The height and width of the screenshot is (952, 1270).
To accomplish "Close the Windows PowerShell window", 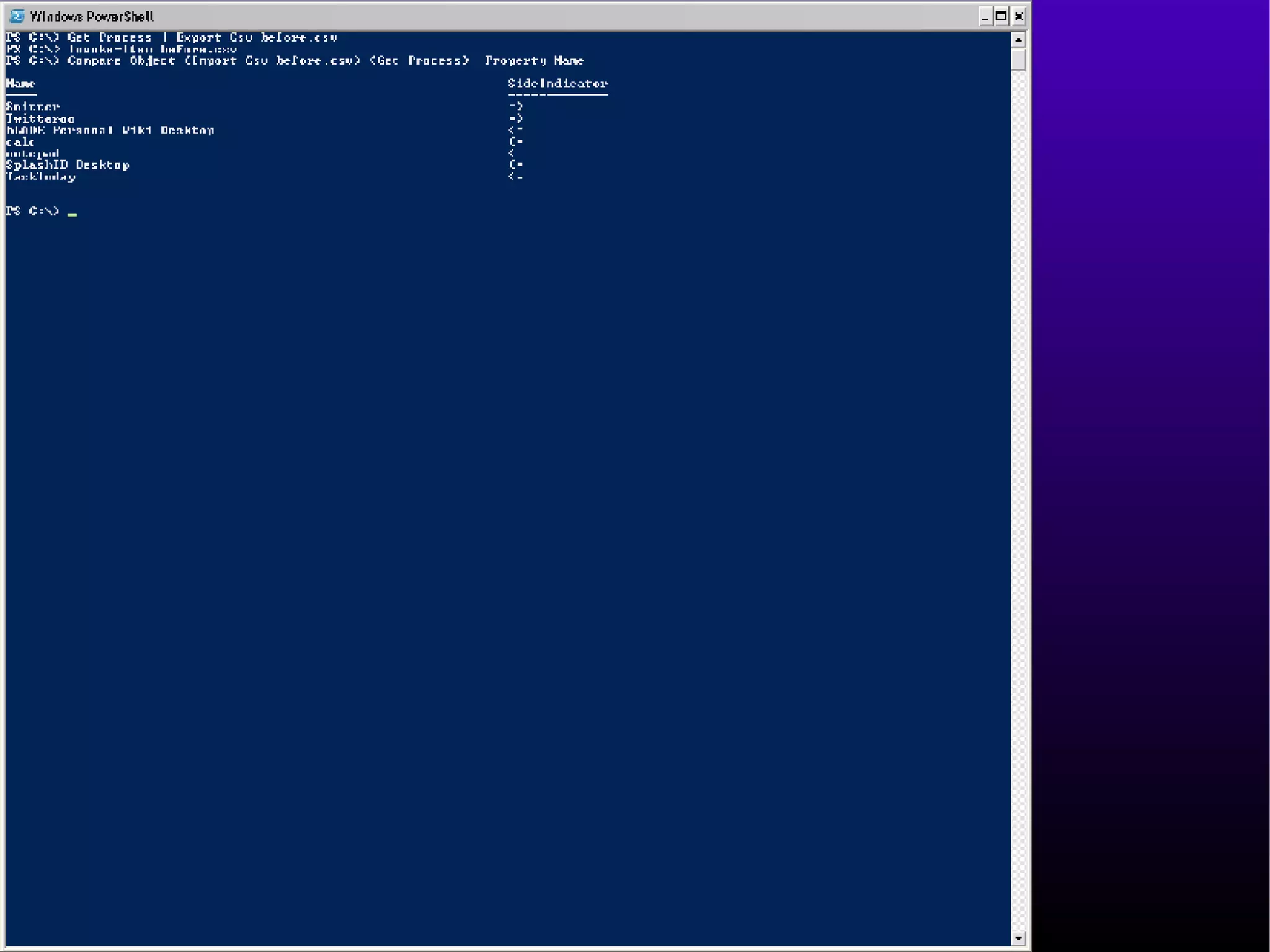I will (x=1018, y=17).
